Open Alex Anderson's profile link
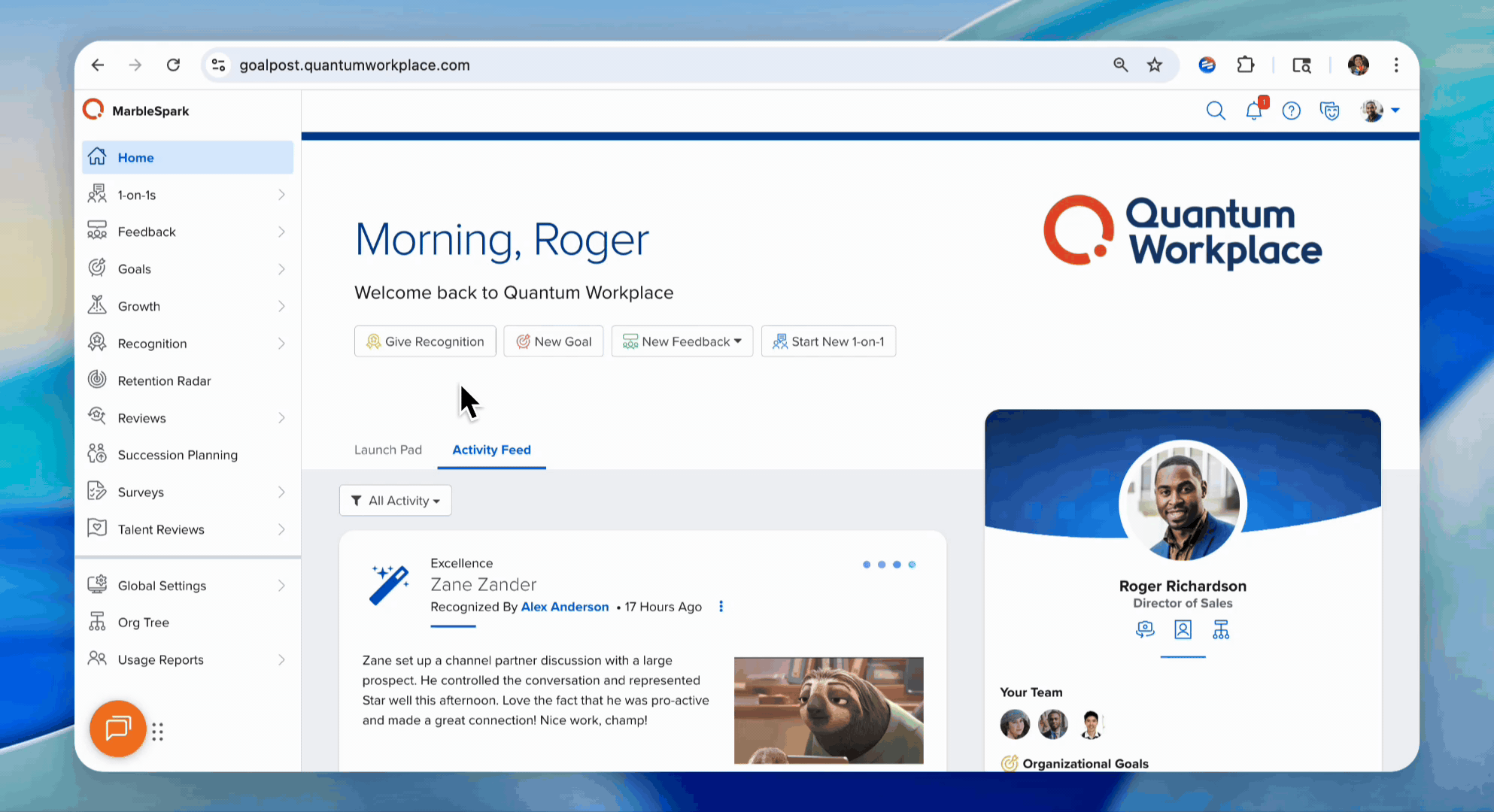Image resolution: width=1494 pixels, height=812 pixels. tap(565, 607)
